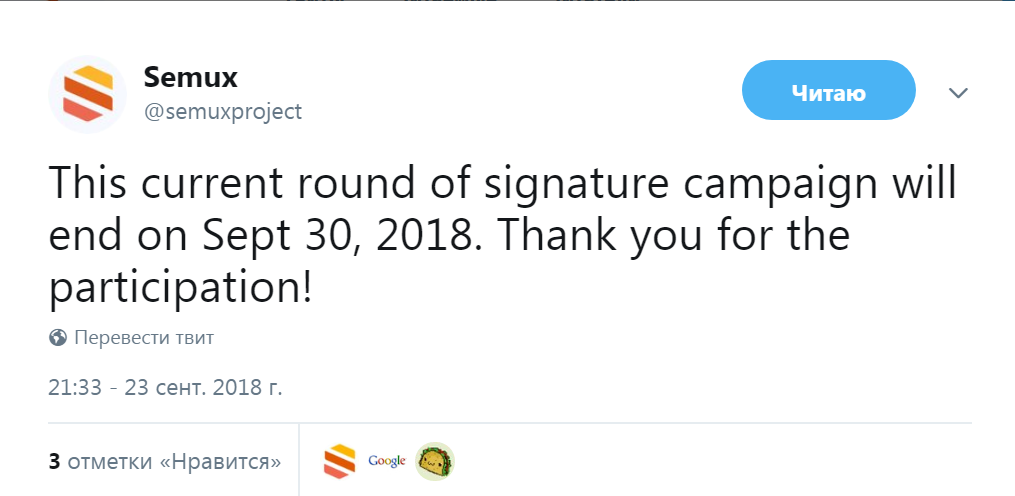This screenshot has height=496, width=1015.
Task: View the first user who liked the tweet
Action: (x=339, y=461)
